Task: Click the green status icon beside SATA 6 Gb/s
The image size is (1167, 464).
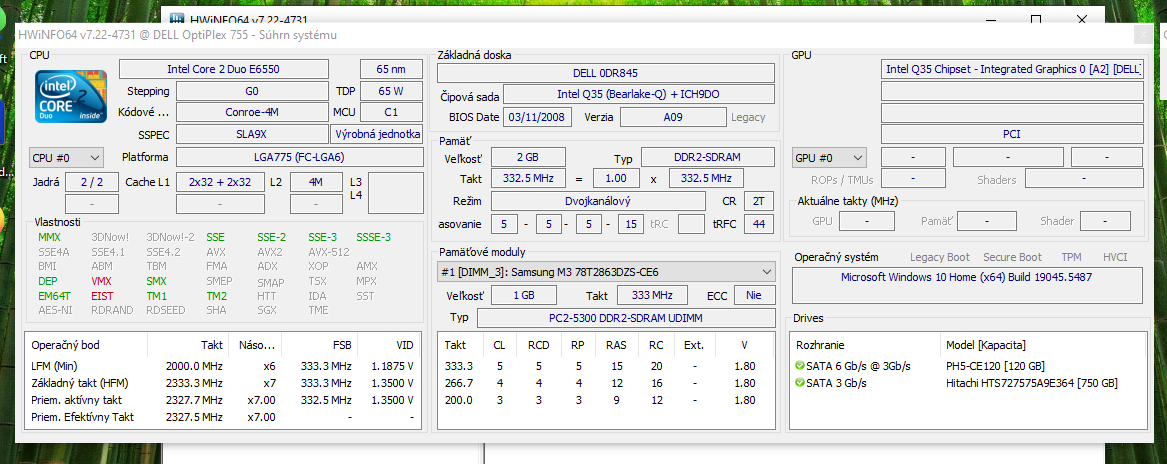Action: tap(800, 366)
